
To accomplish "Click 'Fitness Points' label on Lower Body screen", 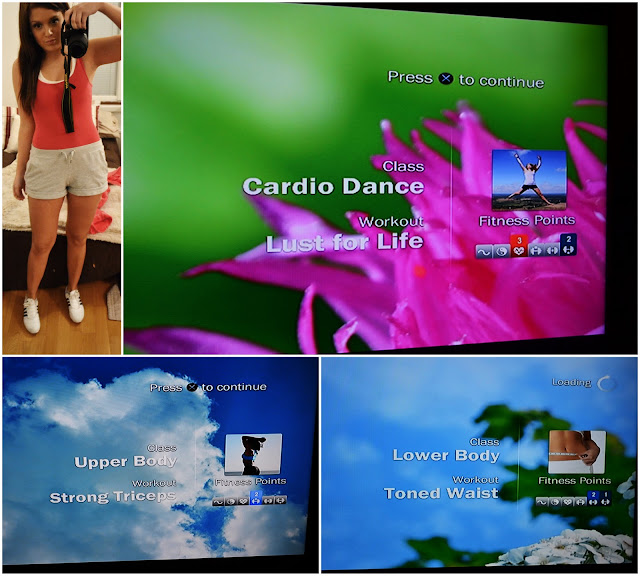I will click(x=575, y=480).
